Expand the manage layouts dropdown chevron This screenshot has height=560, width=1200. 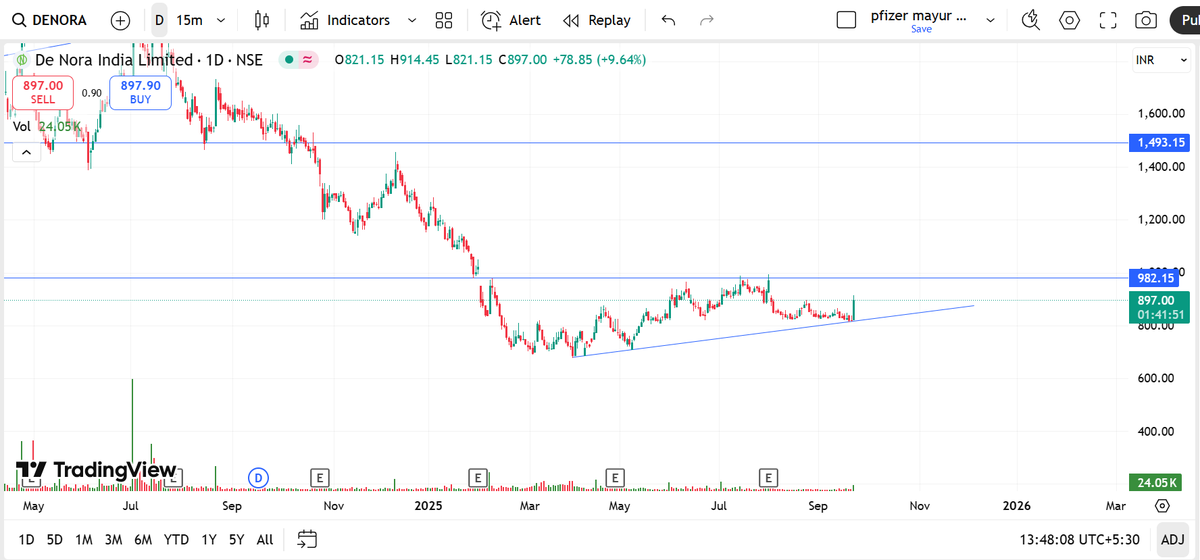pos(991,20)
